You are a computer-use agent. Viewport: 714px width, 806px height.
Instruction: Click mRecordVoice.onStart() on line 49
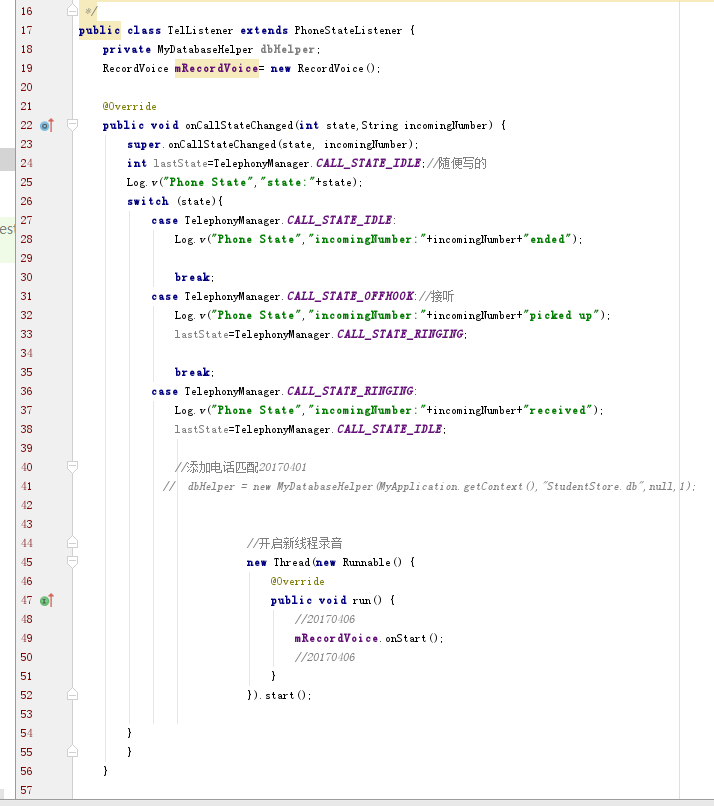(x=368, y=638)
